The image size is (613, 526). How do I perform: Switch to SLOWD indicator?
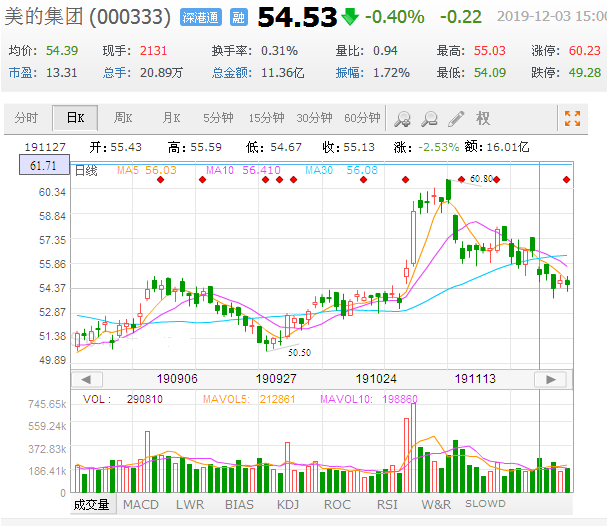485,504
